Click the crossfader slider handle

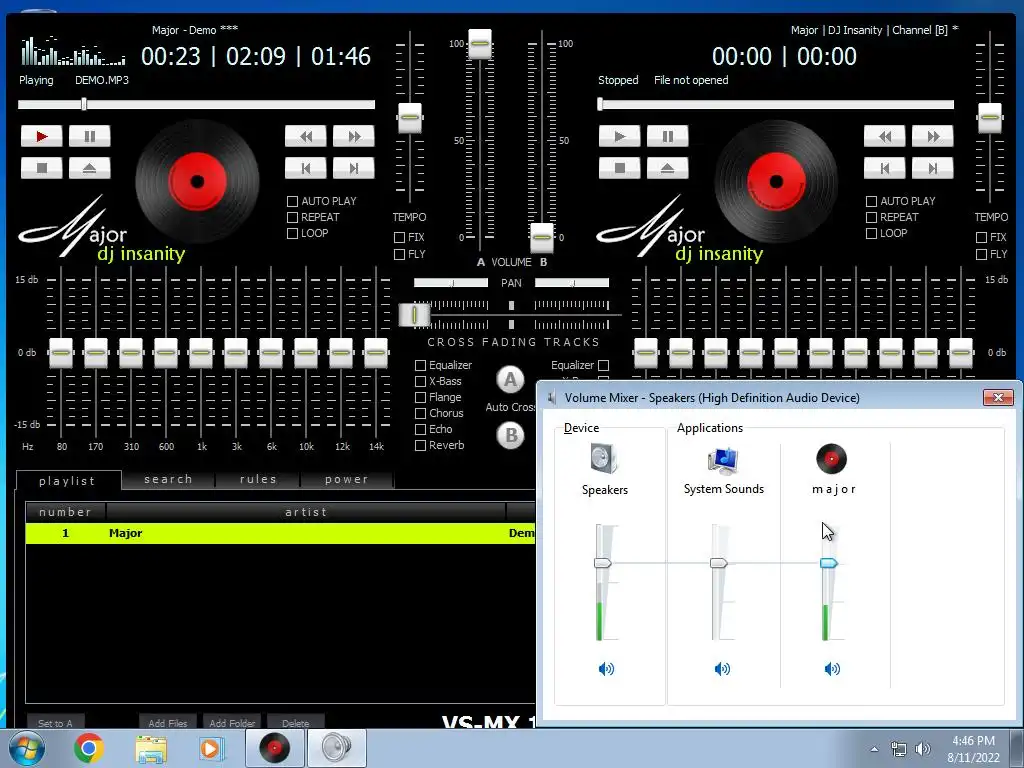click(x=414, y=315)
